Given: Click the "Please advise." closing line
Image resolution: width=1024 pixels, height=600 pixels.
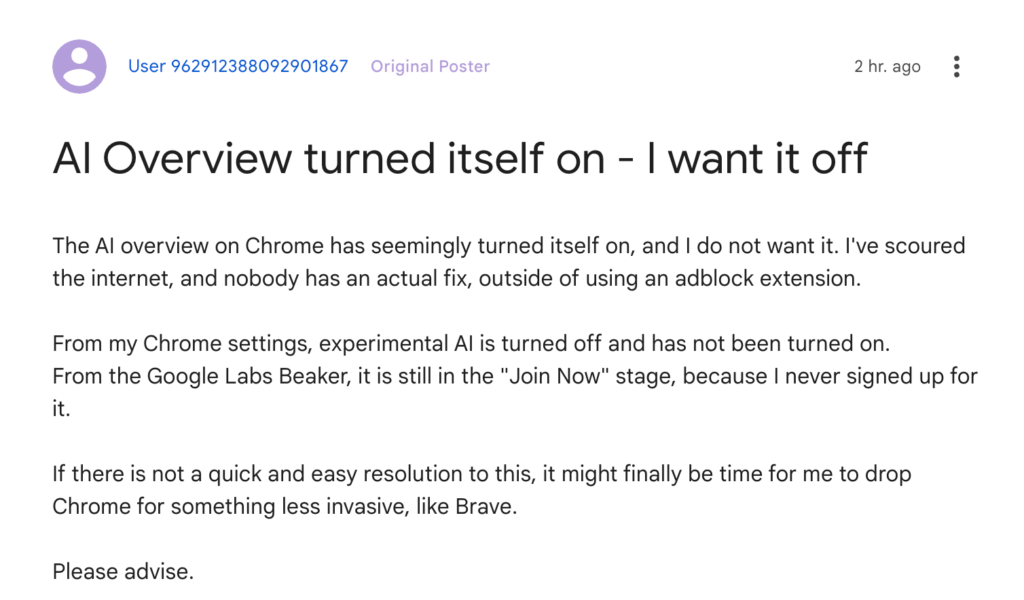Looking at the screenshot, I should (123, 573).
